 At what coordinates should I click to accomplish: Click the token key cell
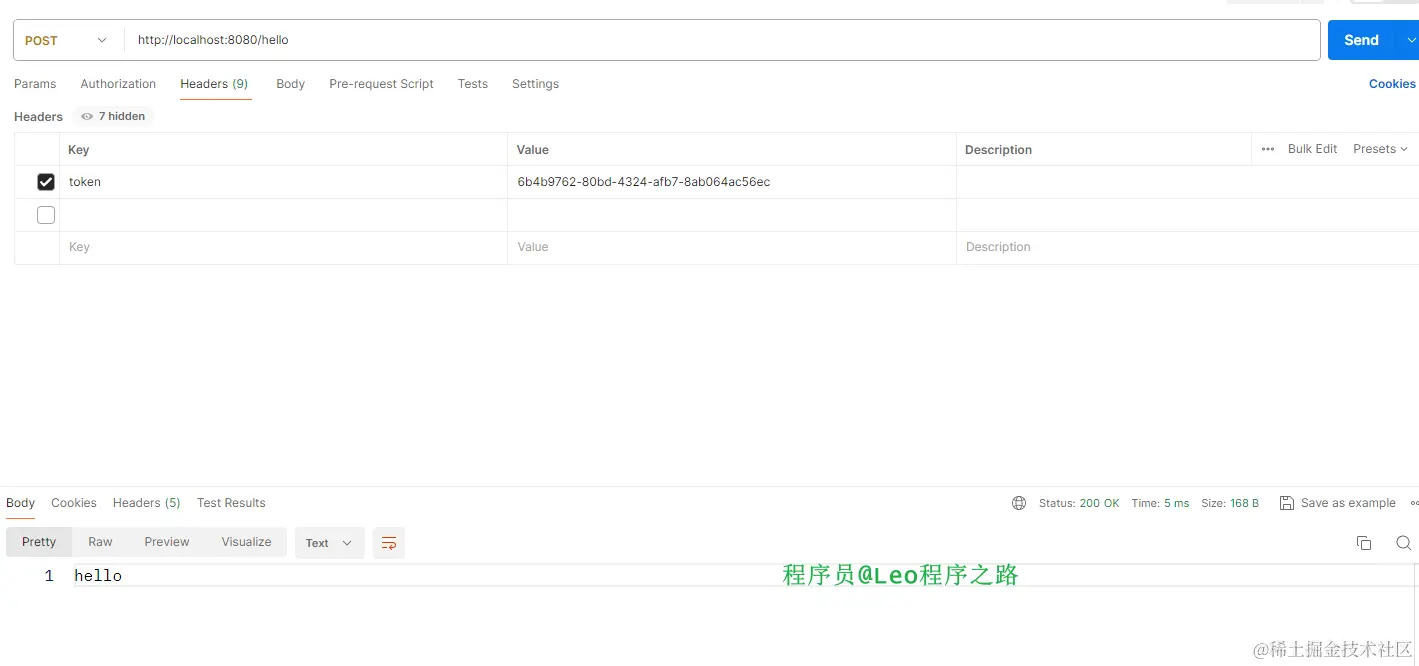[x=283, y=182]
